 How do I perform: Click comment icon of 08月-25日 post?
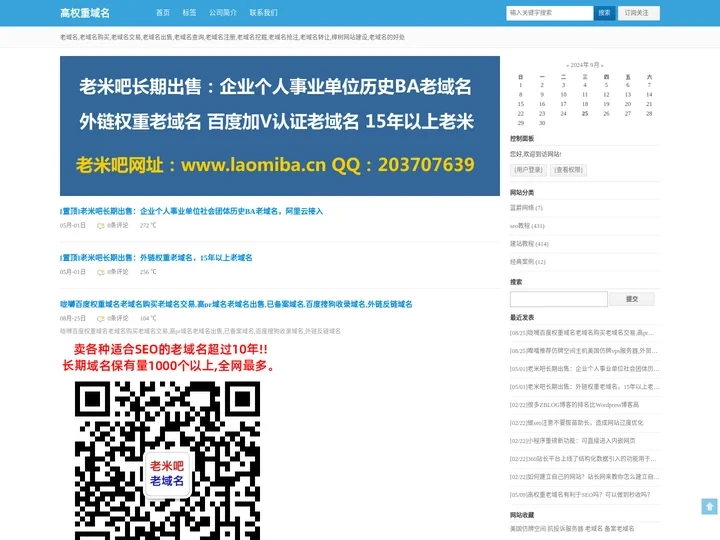101,318
